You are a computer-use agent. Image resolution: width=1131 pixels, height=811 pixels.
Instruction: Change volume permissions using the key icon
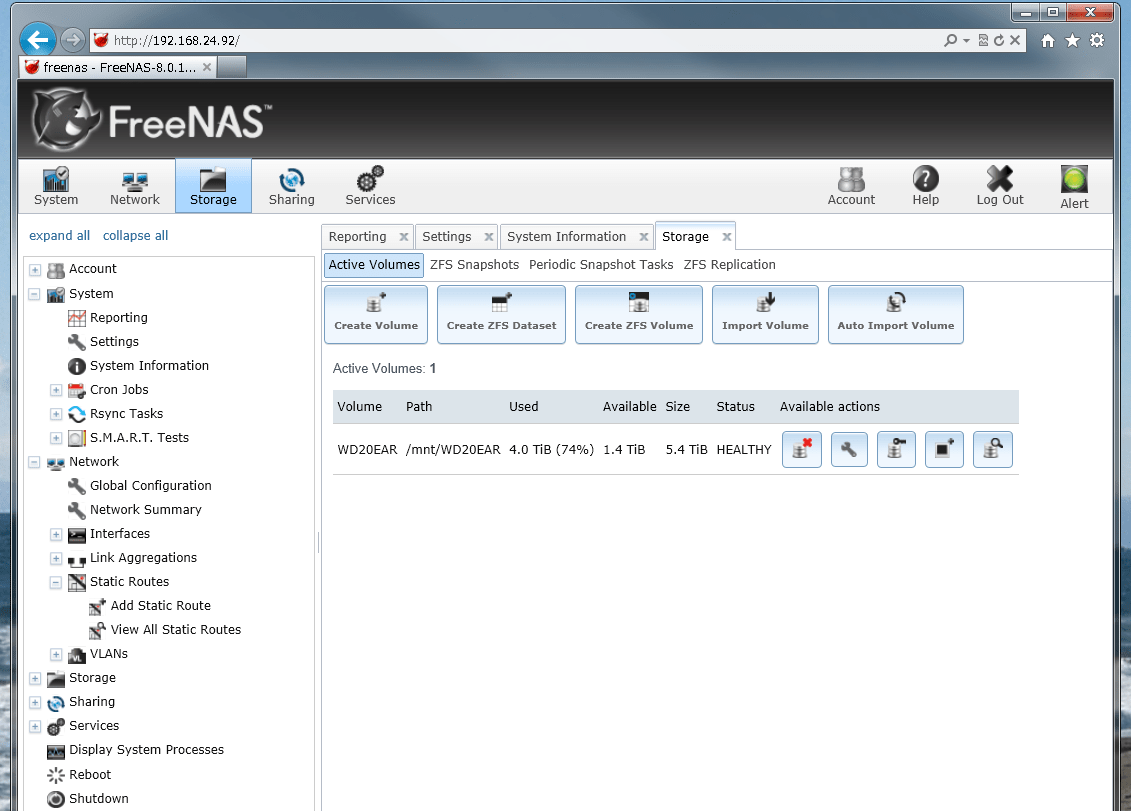896,449
